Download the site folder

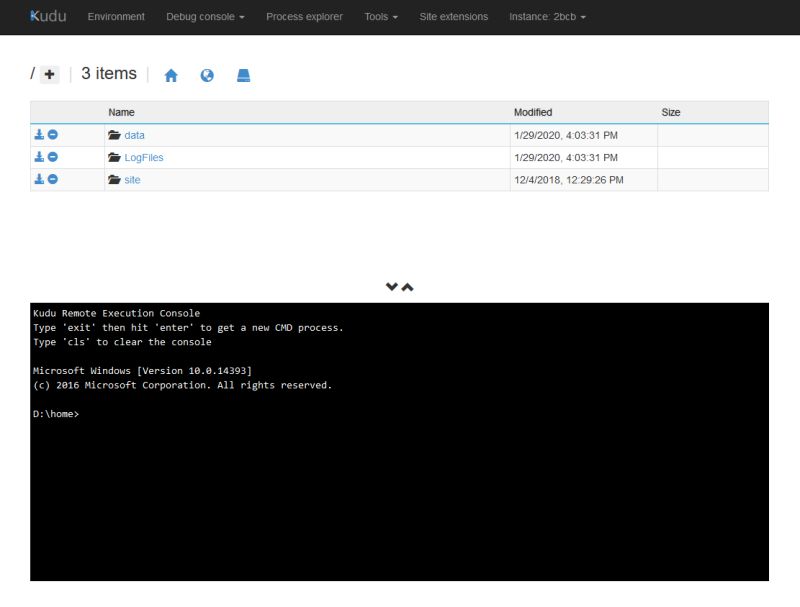[39, 179]
